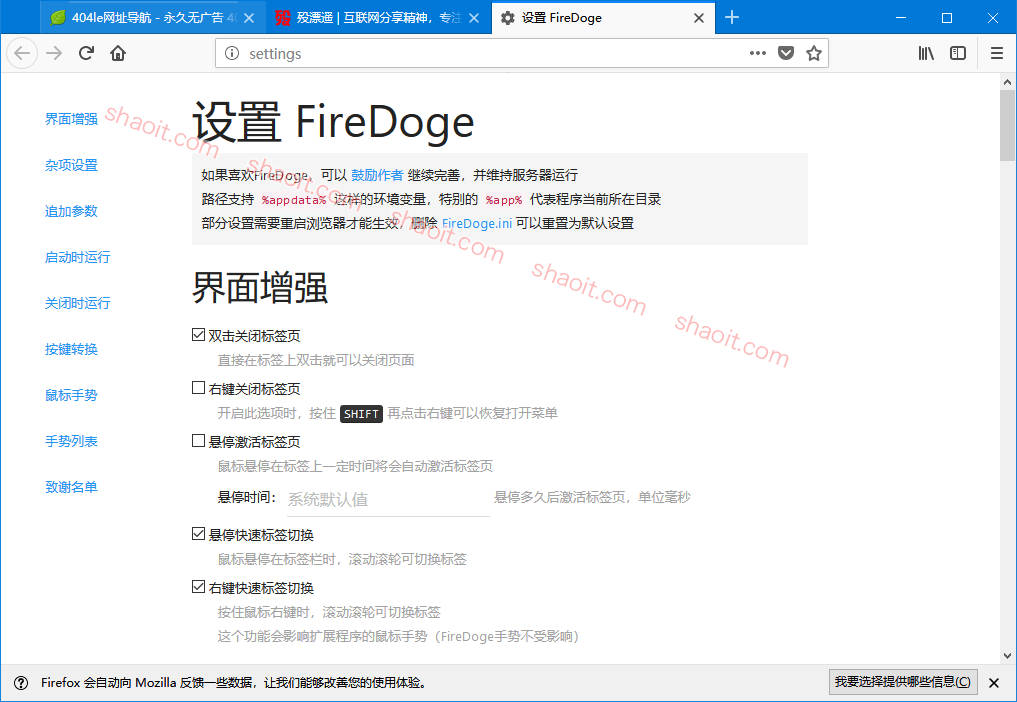Click the %appdata% variable text
Viewport: 1017px width, 702px height.
[294, 200]
